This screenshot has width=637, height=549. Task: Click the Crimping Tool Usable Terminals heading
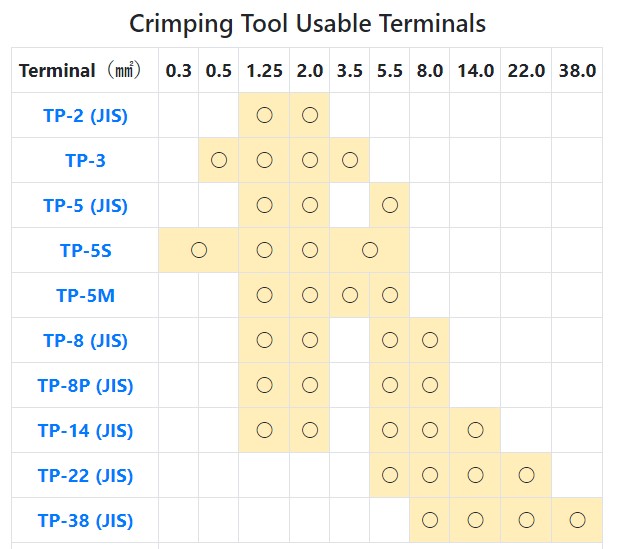(308, 23)
